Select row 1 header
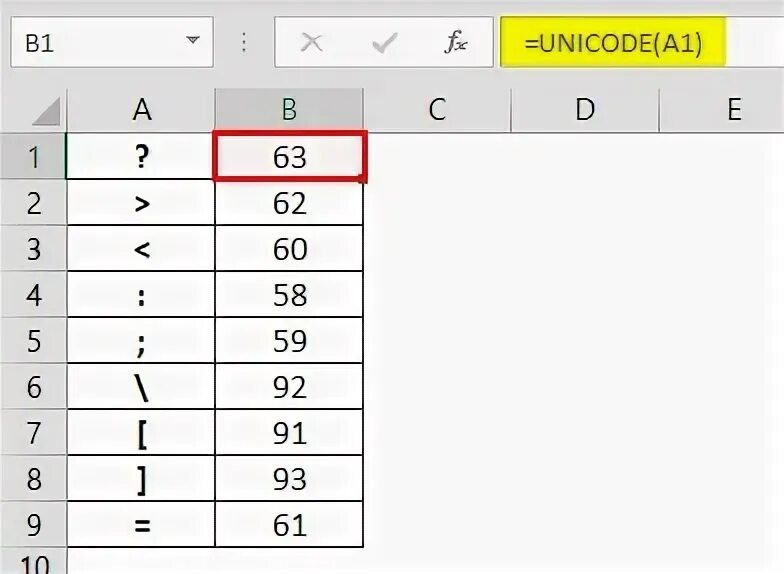 coord(34,156)
